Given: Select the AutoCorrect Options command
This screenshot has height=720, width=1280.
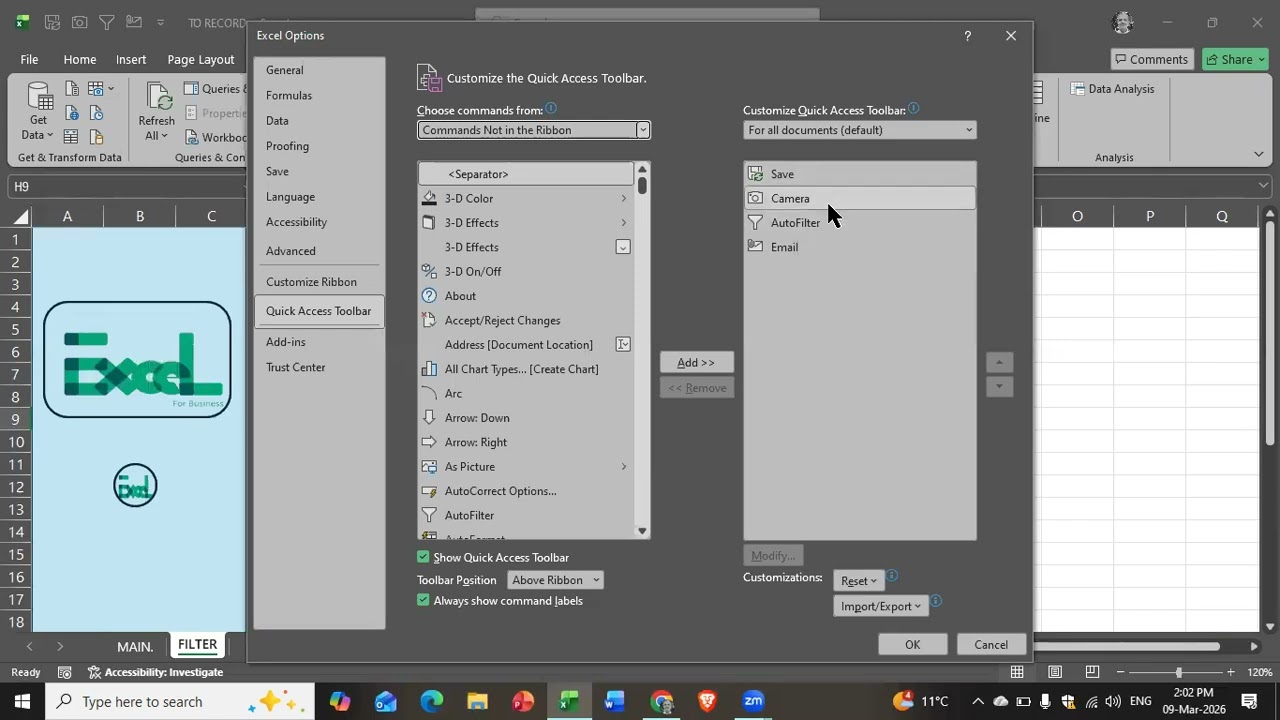Looking at the screenshot, I should click(526, 491).
